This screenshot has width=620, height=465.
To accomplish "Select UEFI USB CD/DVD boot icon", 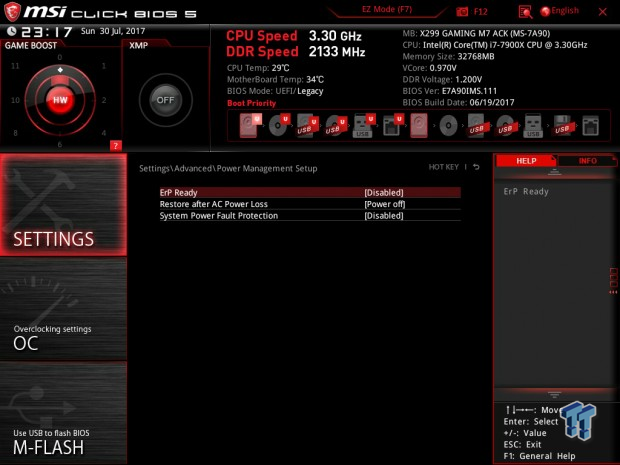I will coord(336,125).
